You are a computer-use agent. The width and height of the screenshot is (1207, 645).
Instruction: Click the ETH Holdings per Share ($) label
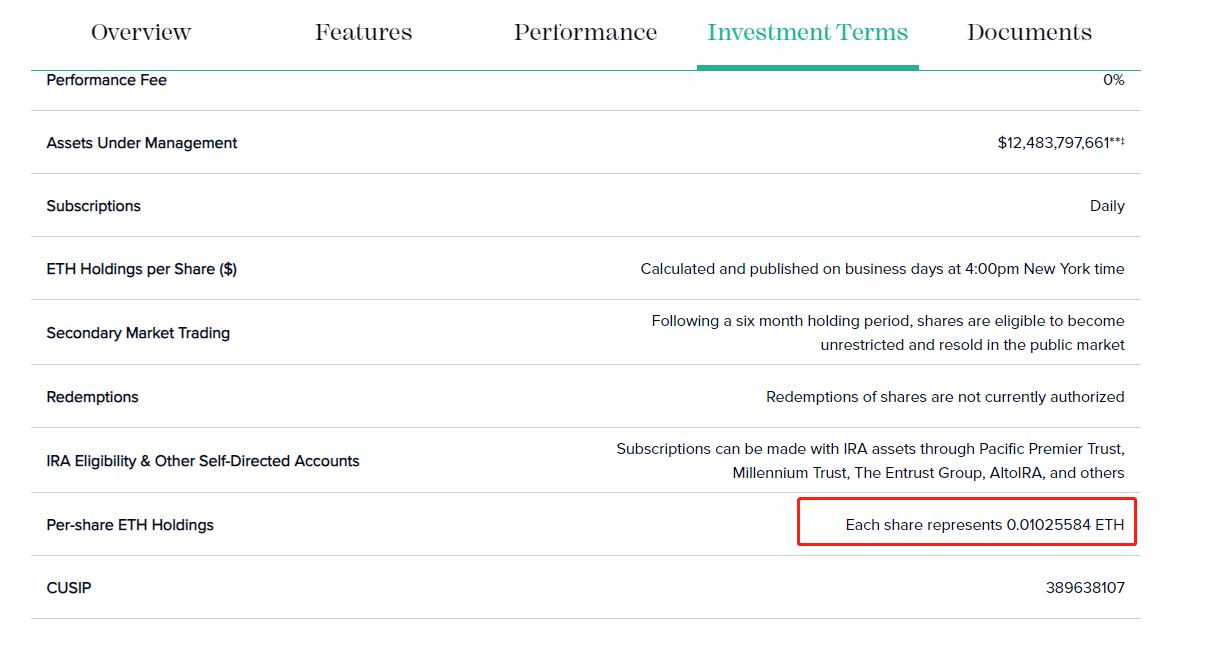(x=141, y=269)
